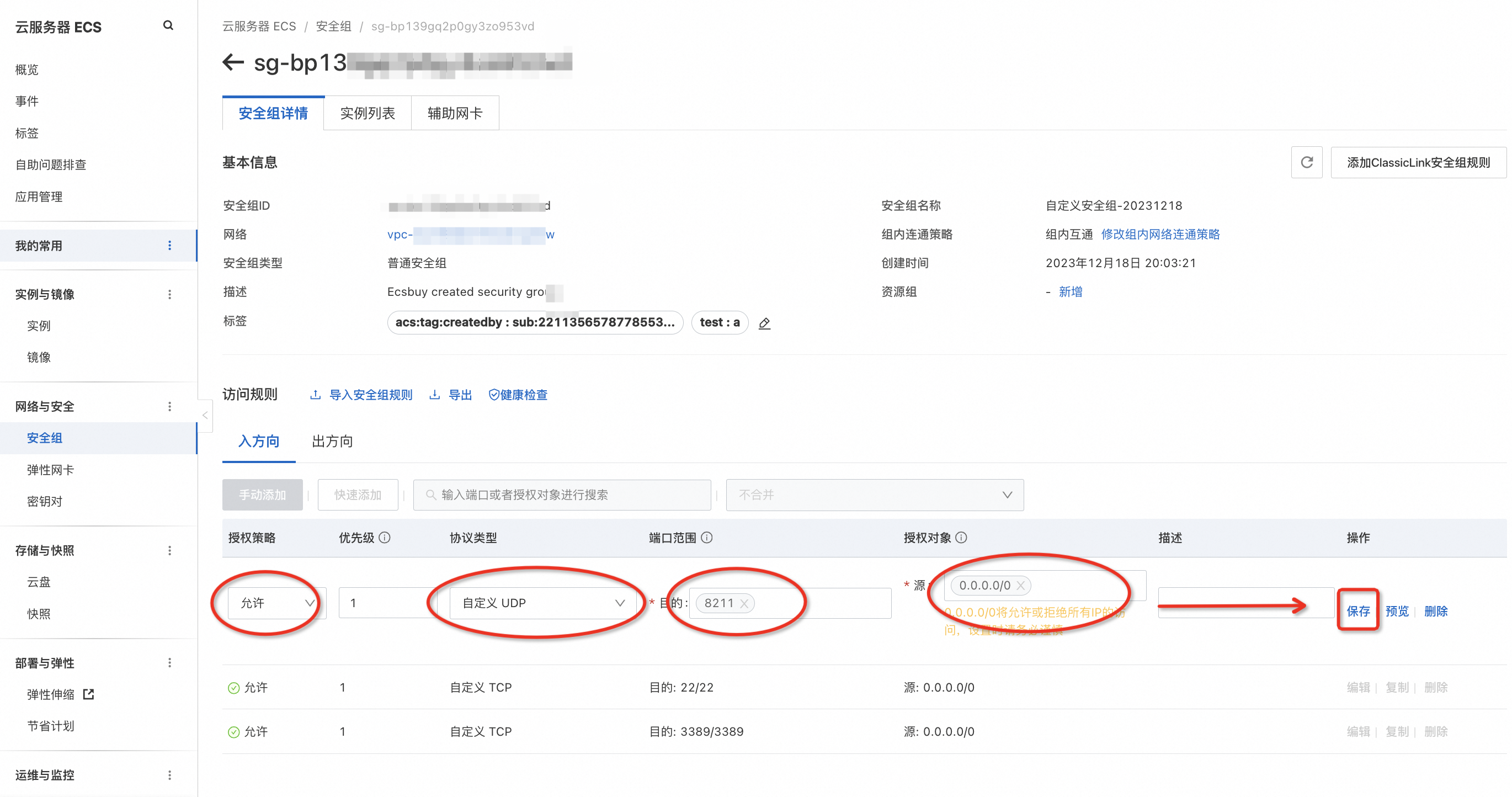
Task: Collapse the sidebar with the arrow handle
Action: pyautogui.click(x=205, y=416)
